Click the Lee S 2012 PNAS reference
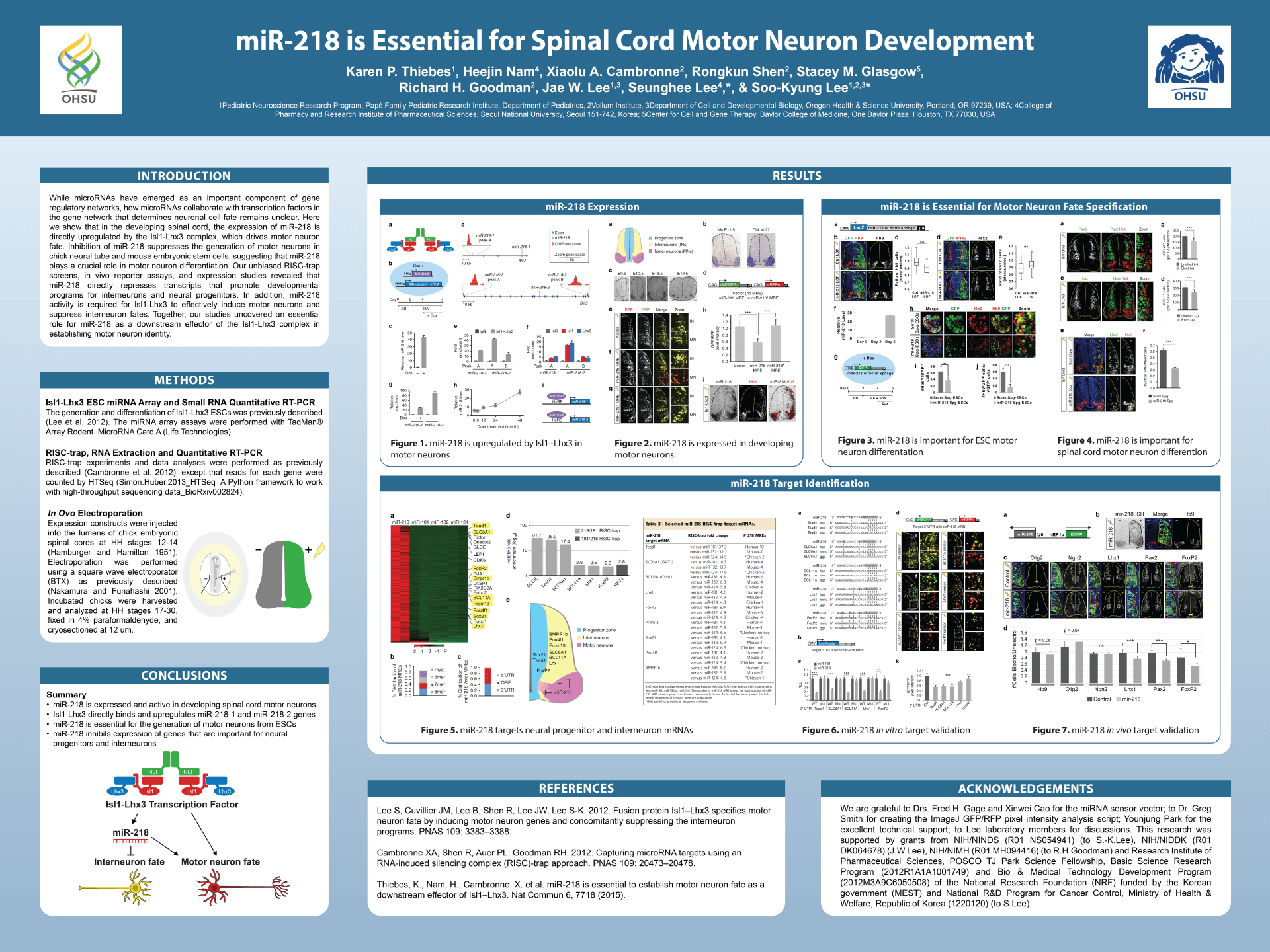 coord(574,821)
